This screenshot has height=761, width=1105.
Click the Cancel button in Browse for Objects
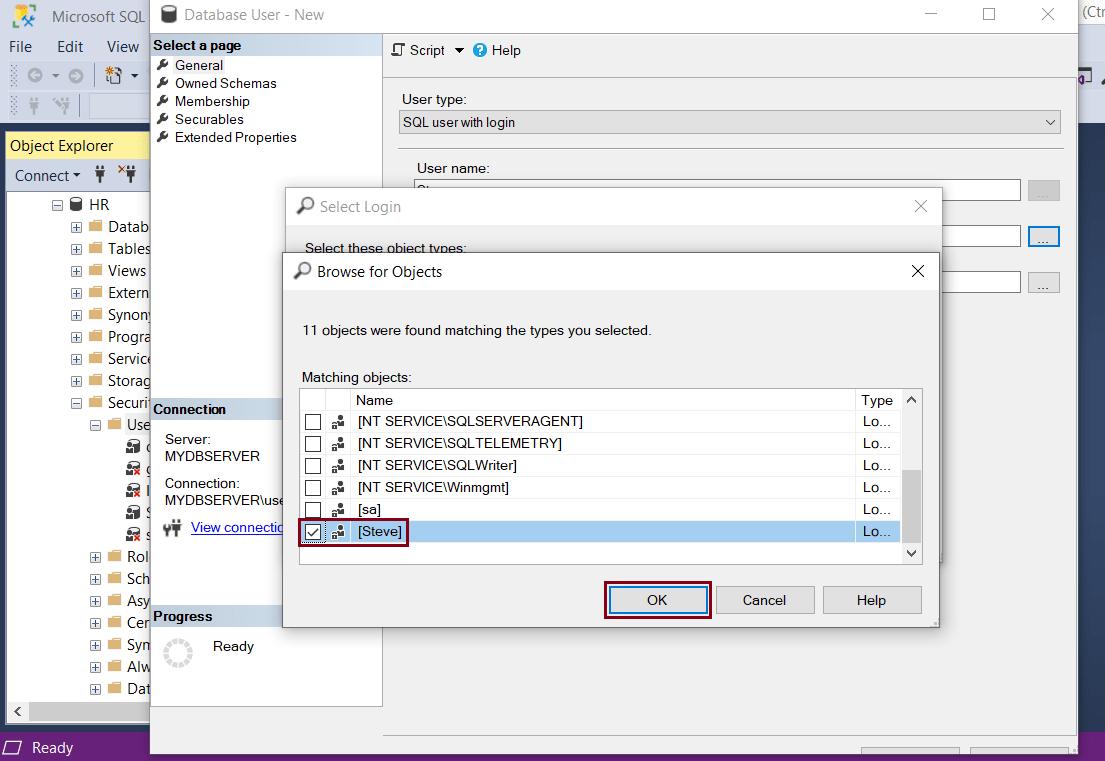tap(765, 600)
